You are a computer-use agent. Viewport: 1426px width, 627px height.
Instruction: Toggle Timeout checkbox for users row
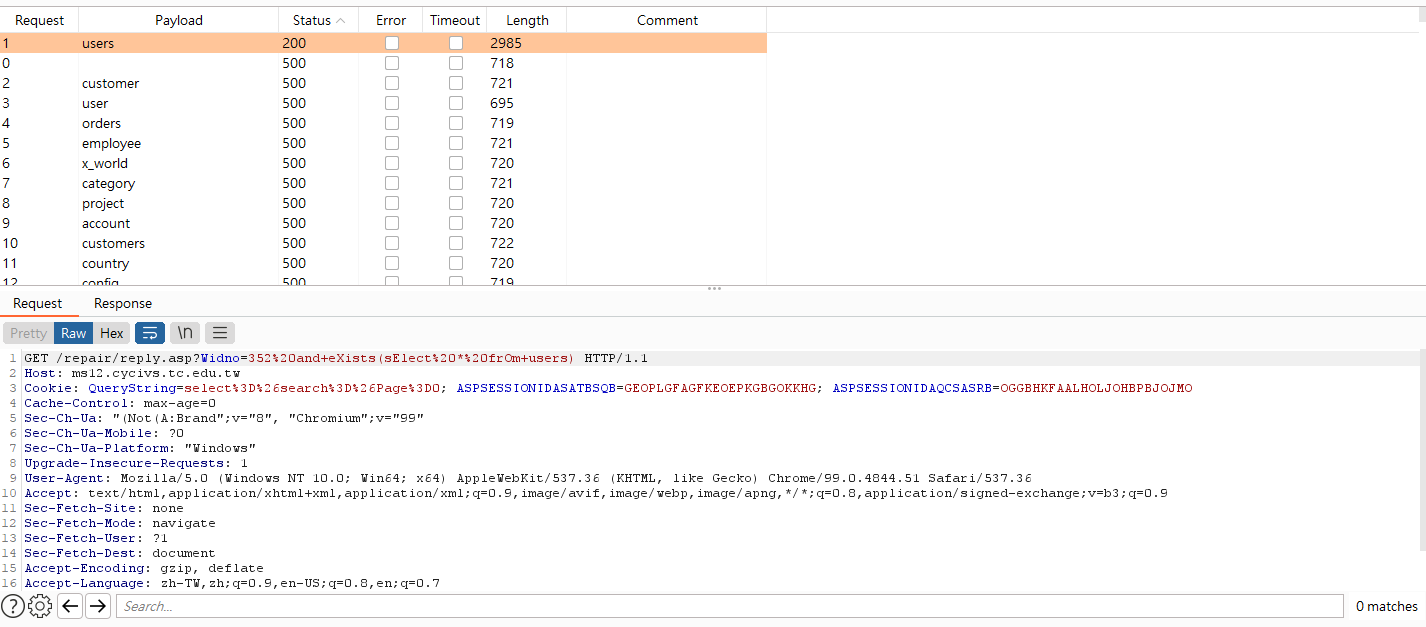(x=456, y=43)
